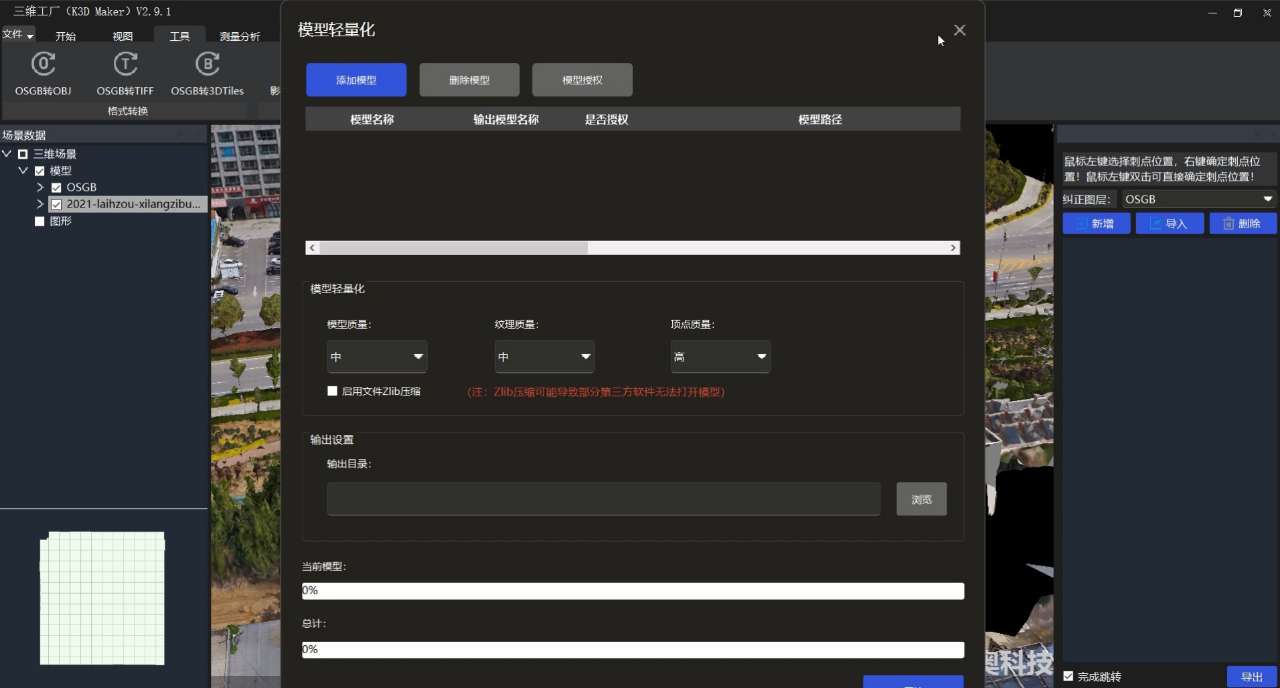This screenshot has height=688, width=1280.
Task: Click the 浏览 browse button for output directory
Action: tap(920, 498)
